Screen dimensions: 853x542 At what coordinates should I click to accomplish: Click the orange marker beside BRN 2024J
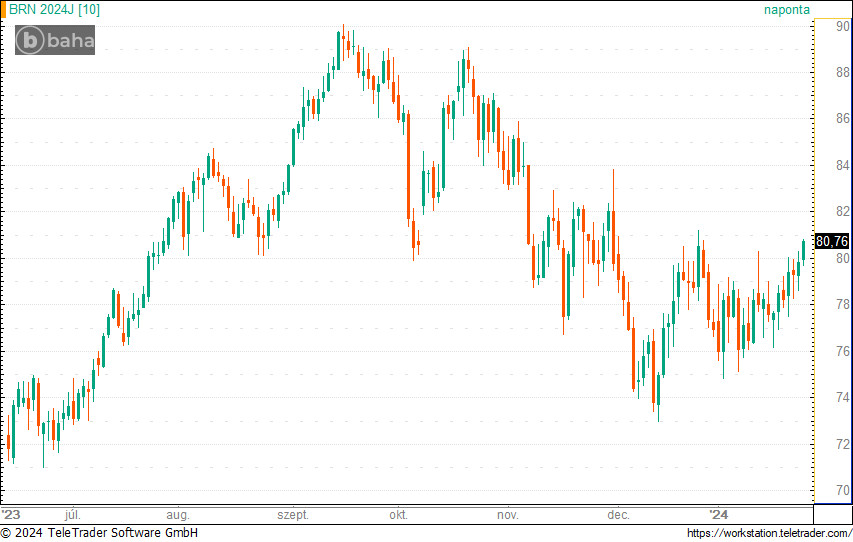pos(3,9)
